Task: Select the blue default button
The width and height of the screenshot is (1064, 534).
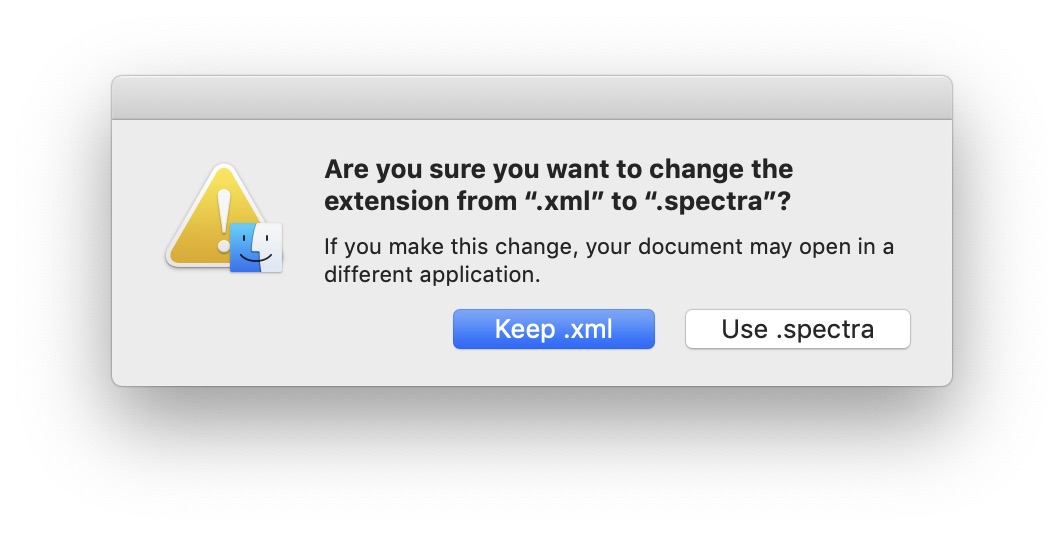Action: click(553, 329)
